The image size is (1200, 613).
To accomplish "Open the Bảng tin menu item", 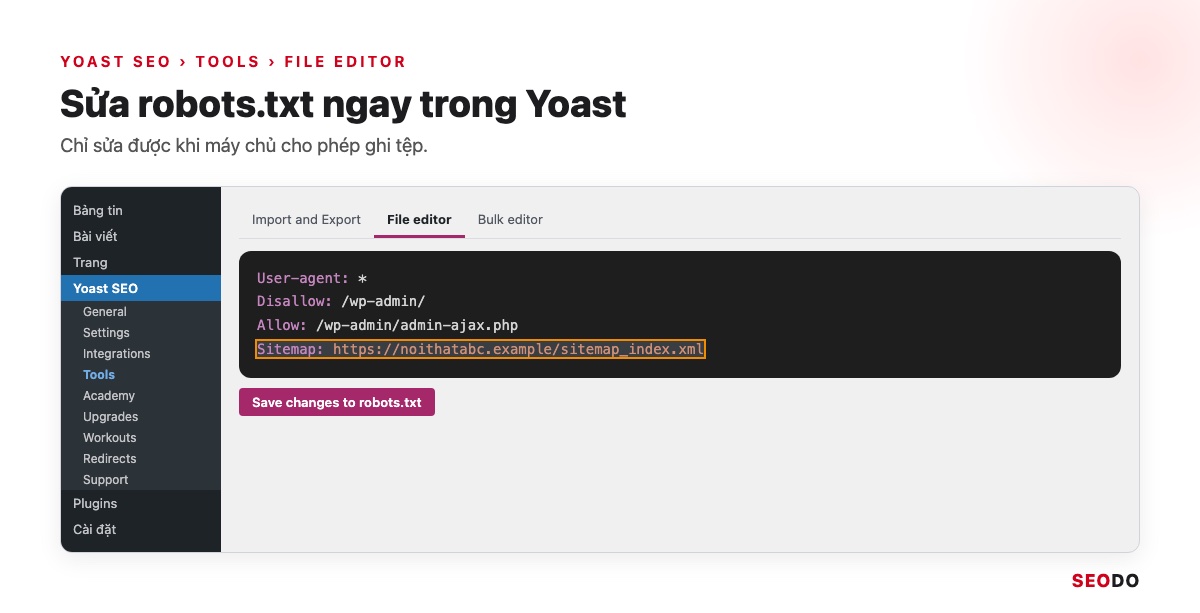I will click(141, 210).
